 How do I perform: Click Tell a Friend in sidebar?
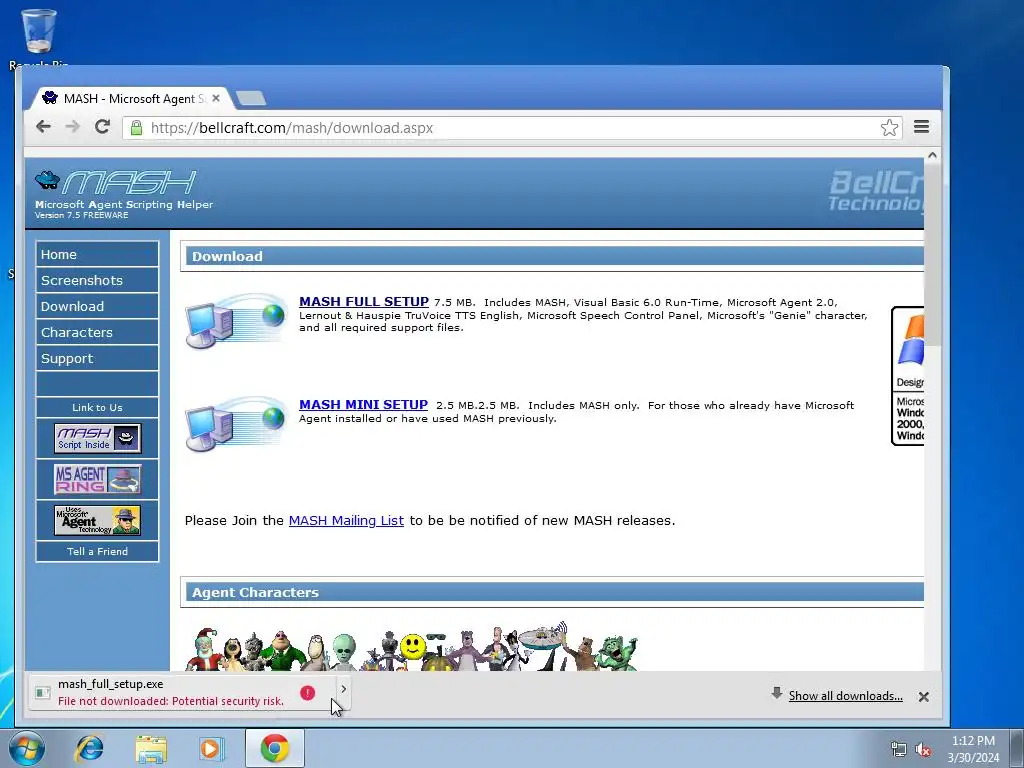pyautogui.click(x=97, y=551)
